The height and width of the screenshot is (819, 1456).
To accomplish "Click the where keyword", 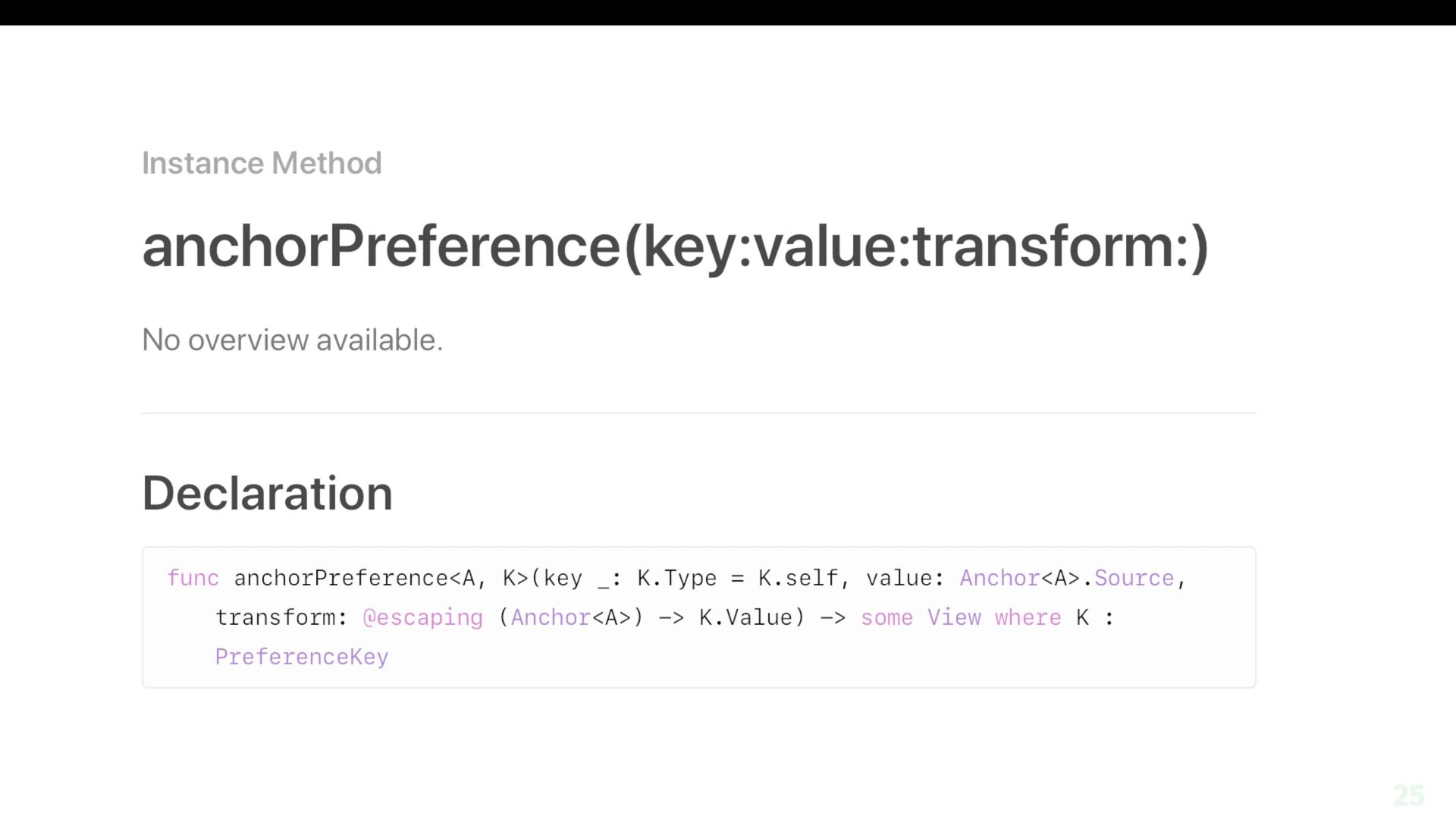I will click(1028, 617).
